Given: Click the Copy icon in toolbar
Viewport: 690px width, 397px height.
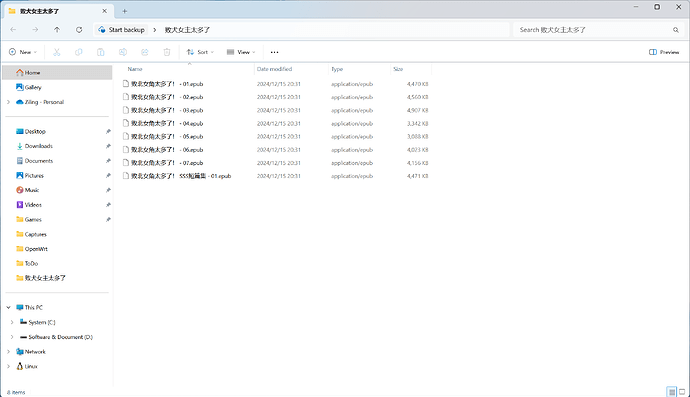Looking at the screenshot, I should click(79, 52).
